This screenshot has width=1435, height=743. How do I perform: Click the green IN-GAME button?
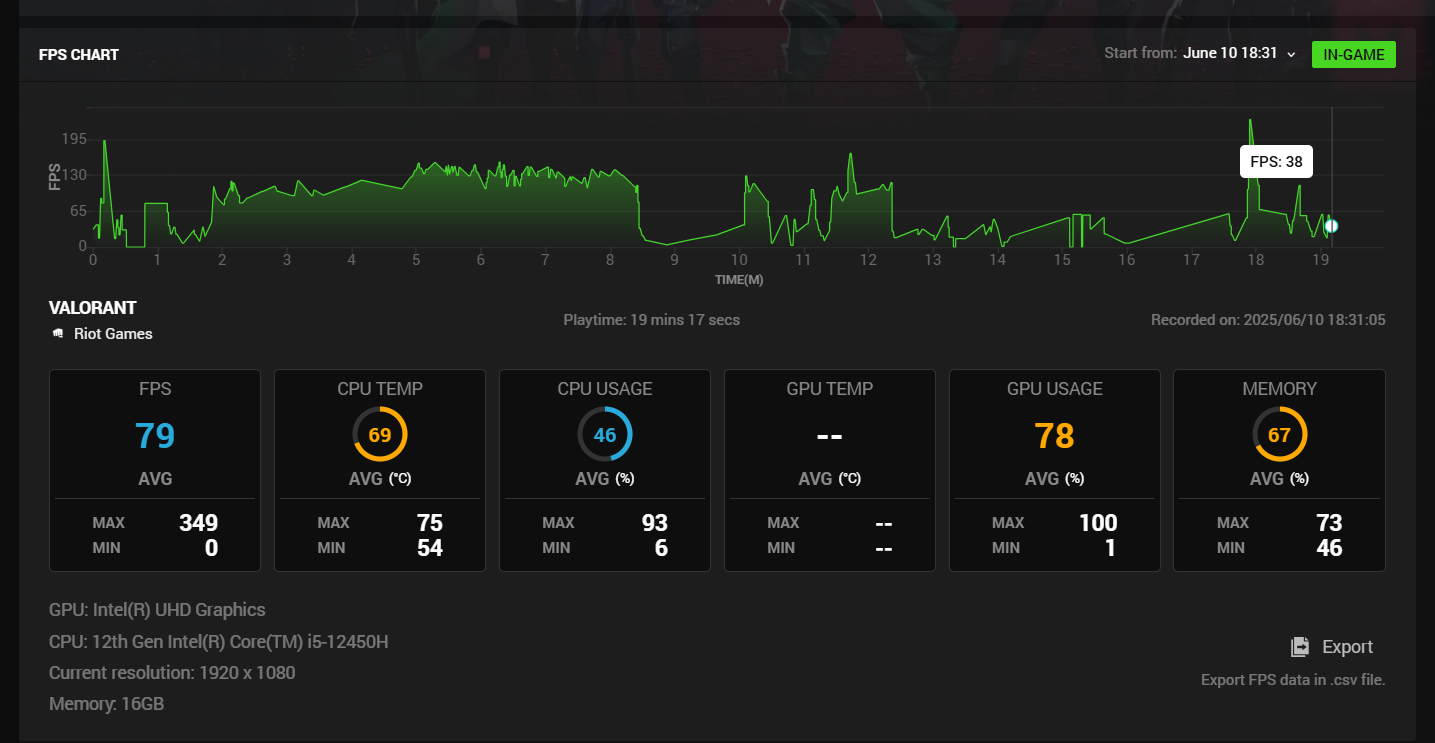(1353, 54)
